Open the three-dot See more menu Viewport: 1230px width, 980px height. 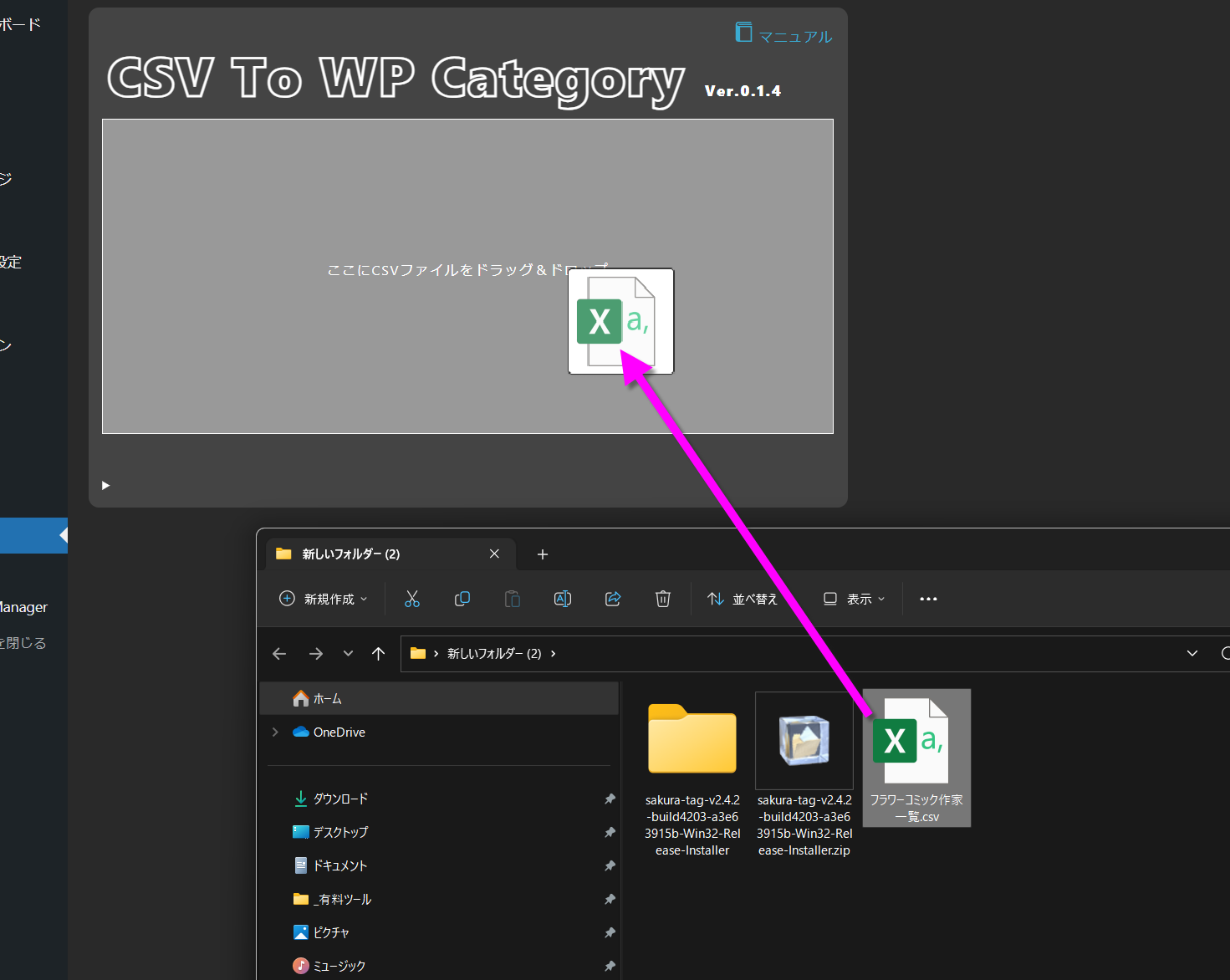pos(928,599)
